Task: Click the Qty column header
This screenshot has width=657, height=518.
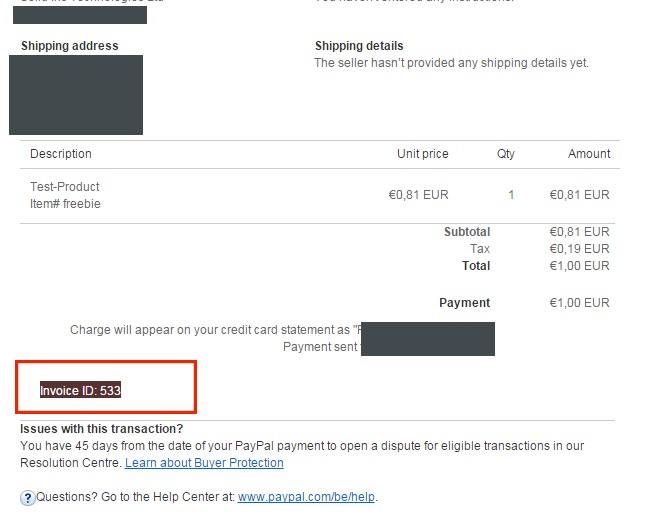Action: [506, 154]
